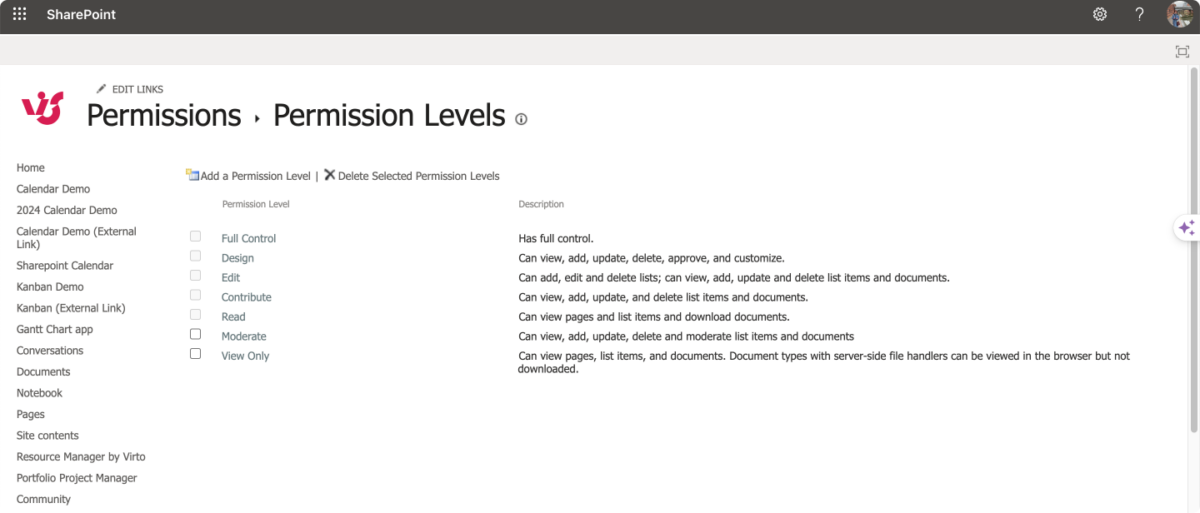Click Delete Selected Permission Levels

click(418, 176)
